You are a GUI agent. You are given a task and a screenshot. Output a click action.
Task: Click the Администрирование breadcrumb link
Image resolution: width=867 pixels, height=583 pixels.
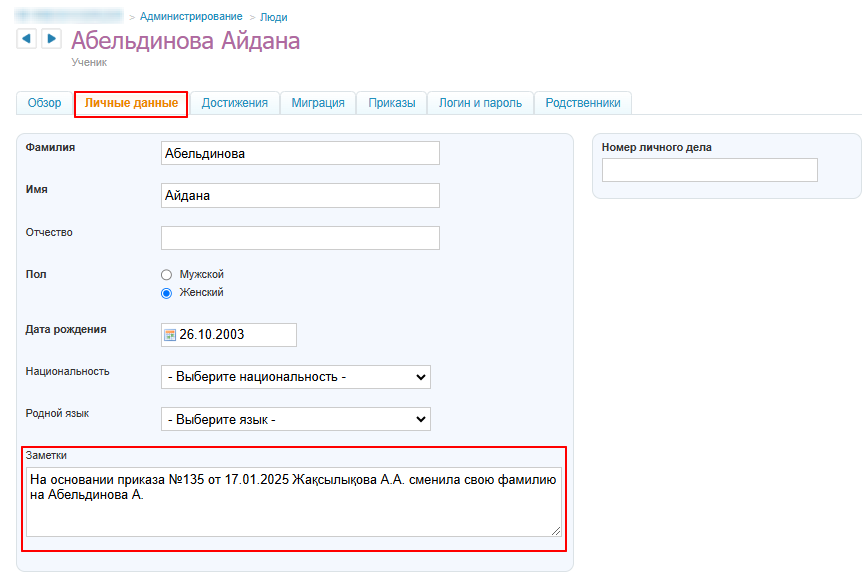click(191, 17)
